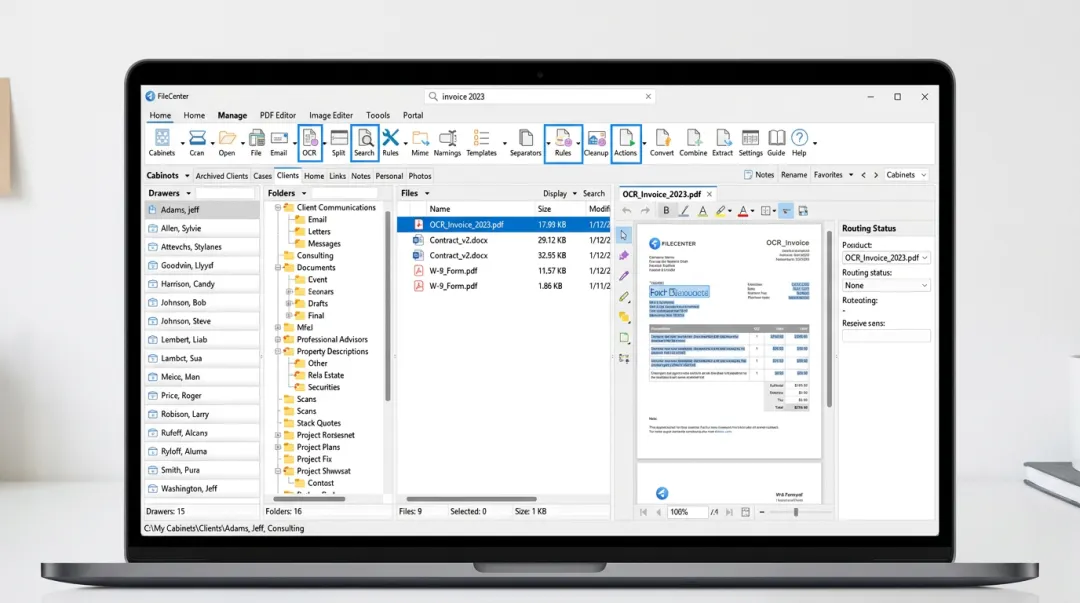The image size is (1080, 603).
Task: Select the arrow pointer tool in preview
Action: click(624, 236)
